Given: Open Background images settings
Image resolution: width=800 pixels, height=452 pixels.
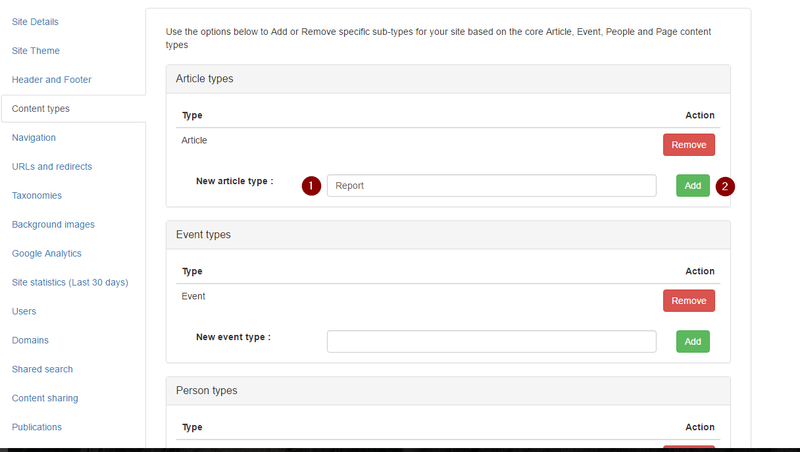Looking at the screenshot, I should pos(53,224).
